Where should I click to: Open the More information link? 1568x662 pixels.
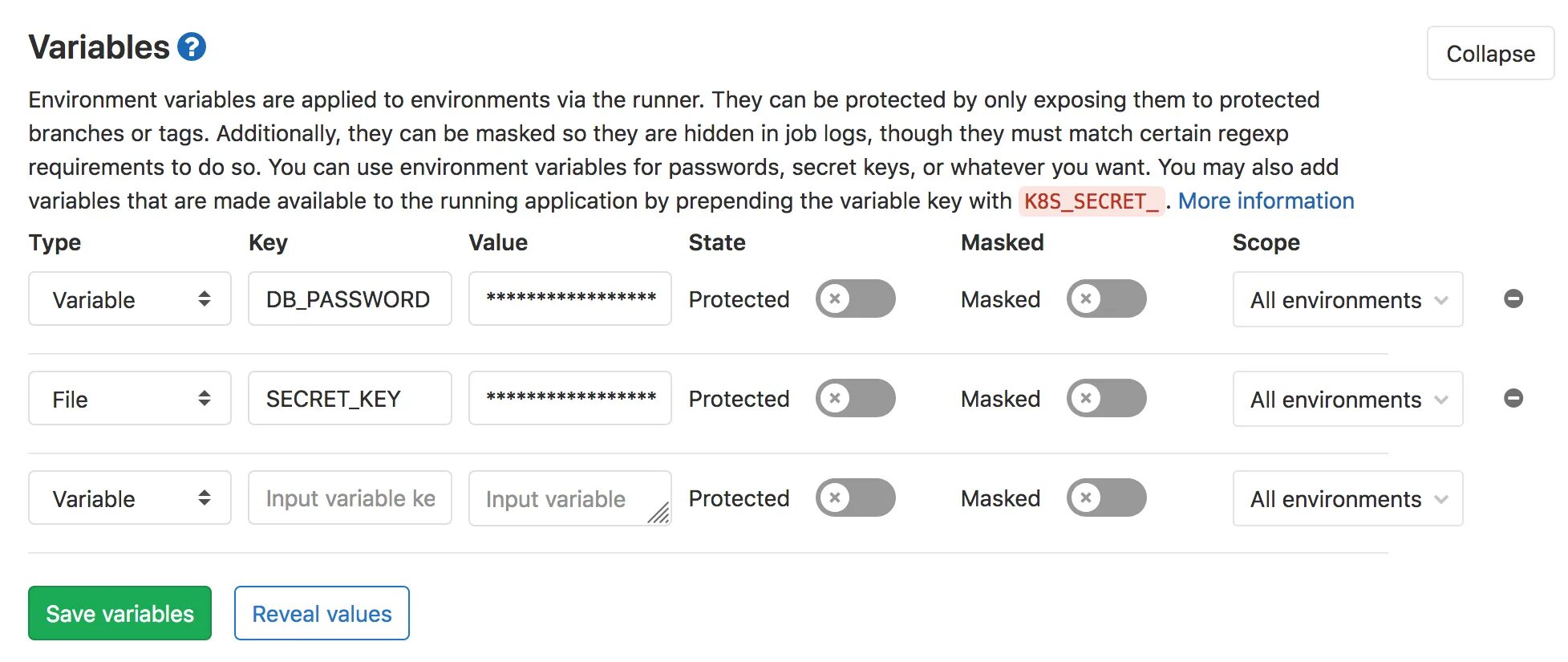[x=1266, y=201]
